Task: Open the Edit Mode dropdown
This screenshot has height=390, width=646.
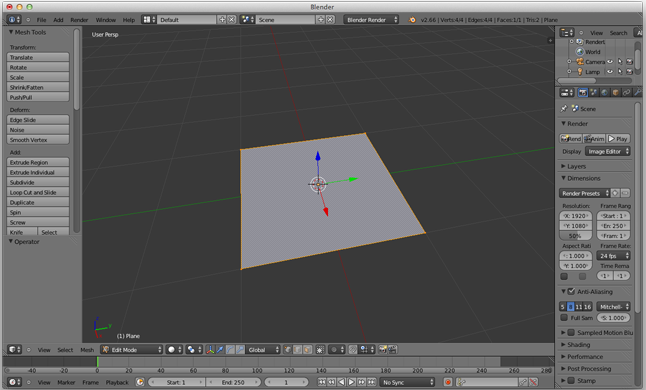Action: 132,350
